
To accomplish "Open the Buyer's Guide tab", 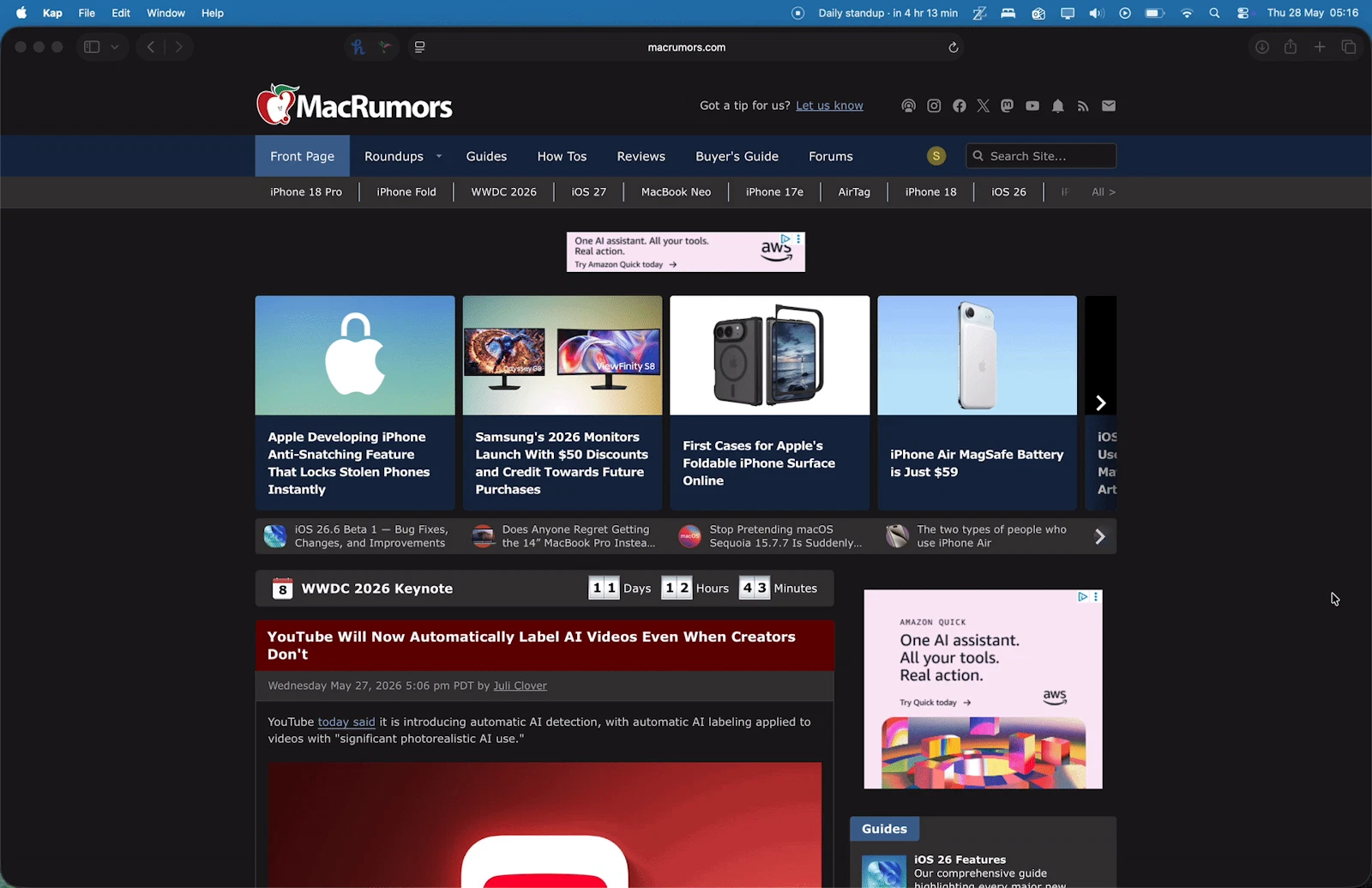I will coord(737,156).
